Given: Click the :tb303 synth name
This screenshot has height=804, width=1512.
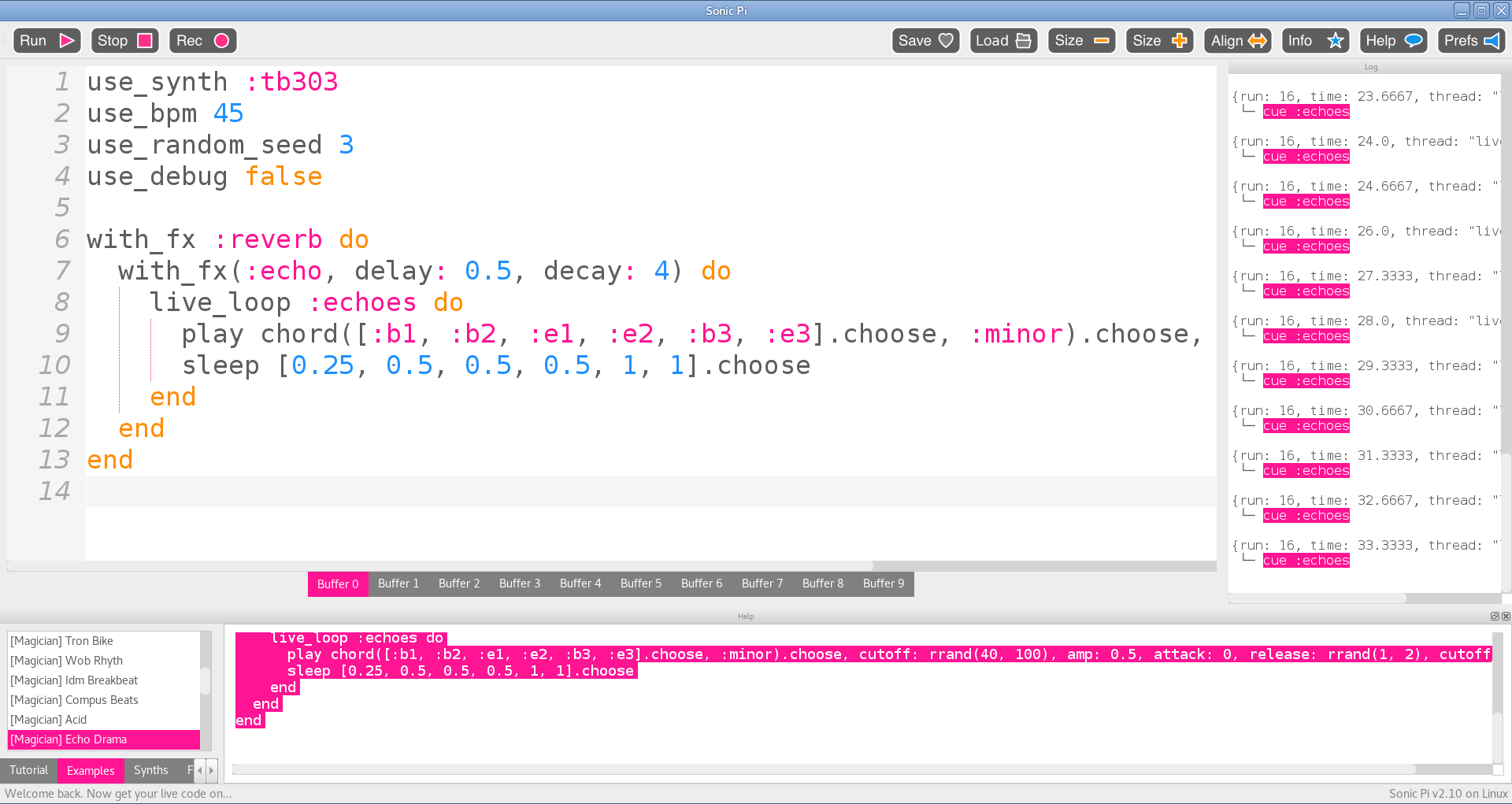Looking at the screenshot, I should (291, 82).
